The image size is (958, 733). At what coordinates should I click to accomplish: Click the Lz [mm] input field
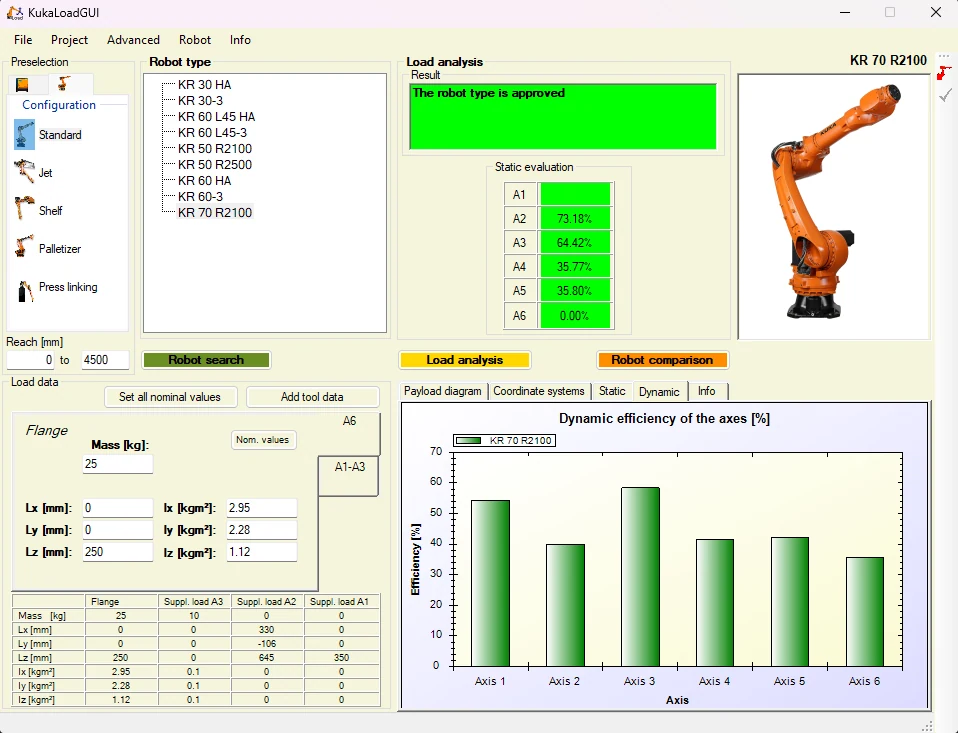click(x=117, y=552)
